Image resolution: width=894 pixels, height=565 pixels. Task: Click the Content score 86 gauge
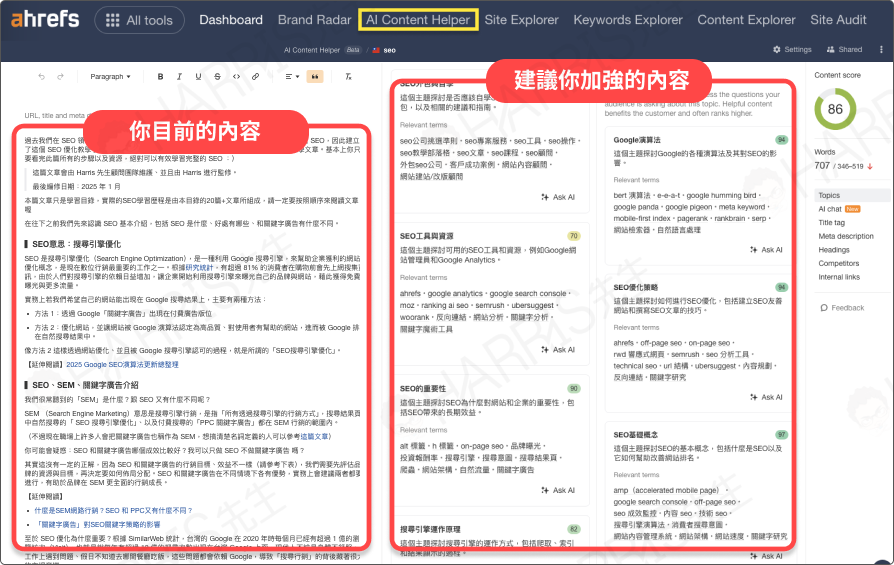(x=835, y=109)
